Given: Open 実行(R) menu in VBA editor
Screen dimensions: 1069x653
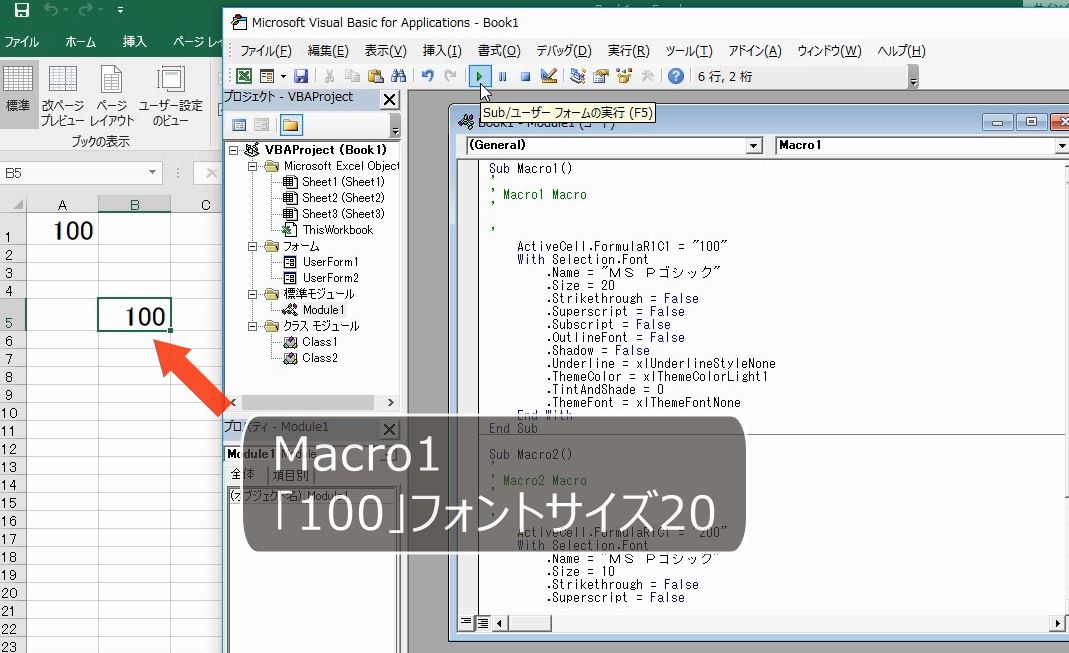Looking at the screenshot, I should pos(629,51).
